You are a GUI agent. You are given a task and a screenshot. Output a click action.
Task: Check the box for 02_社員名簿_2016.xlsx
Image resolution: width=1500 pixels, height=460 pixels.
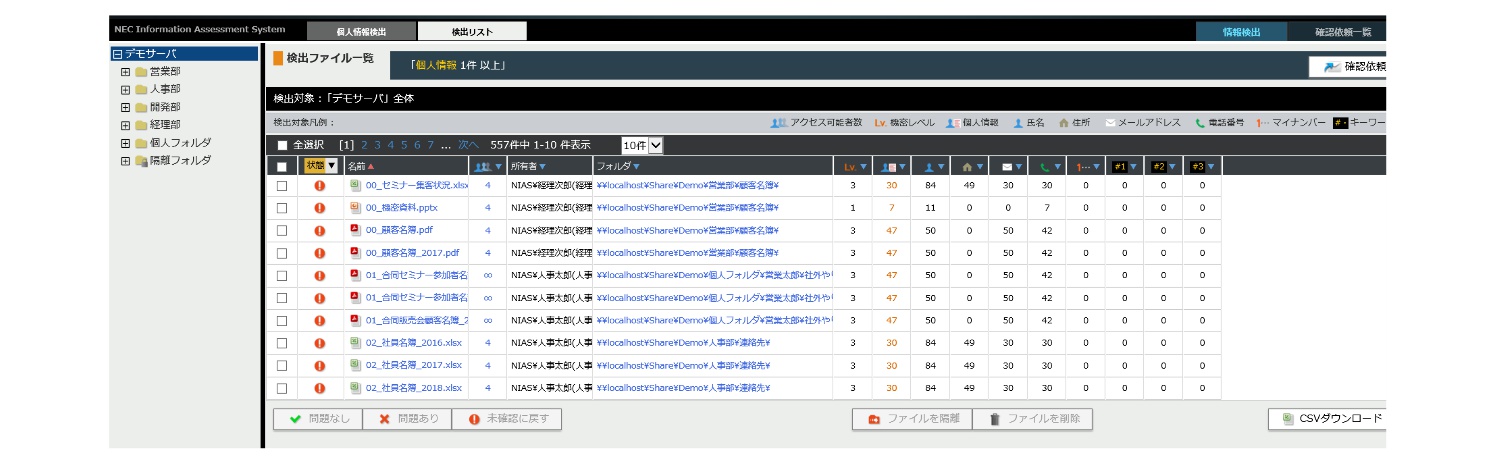[x=282, y=342]
